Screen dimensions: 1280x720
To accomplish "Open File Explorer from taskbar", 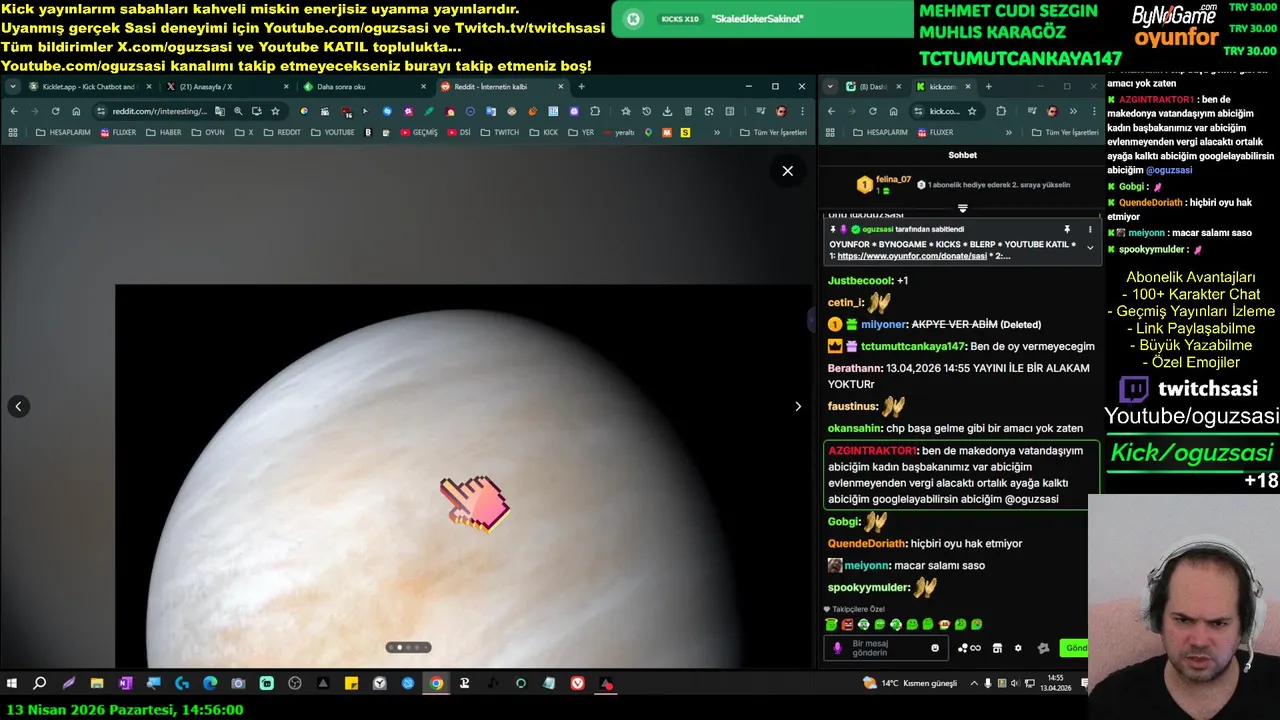I will pyautogui.click(x=97, y=684).
